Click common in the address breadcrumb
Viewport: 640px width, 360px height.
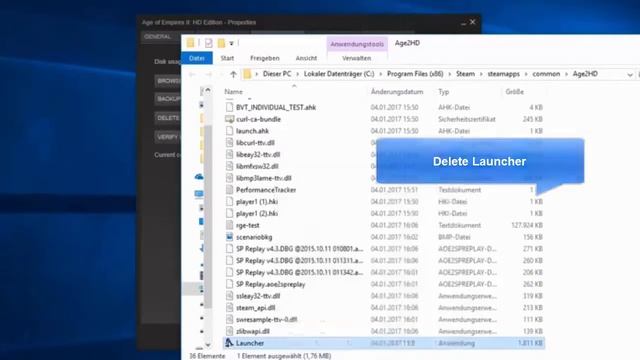546,74
